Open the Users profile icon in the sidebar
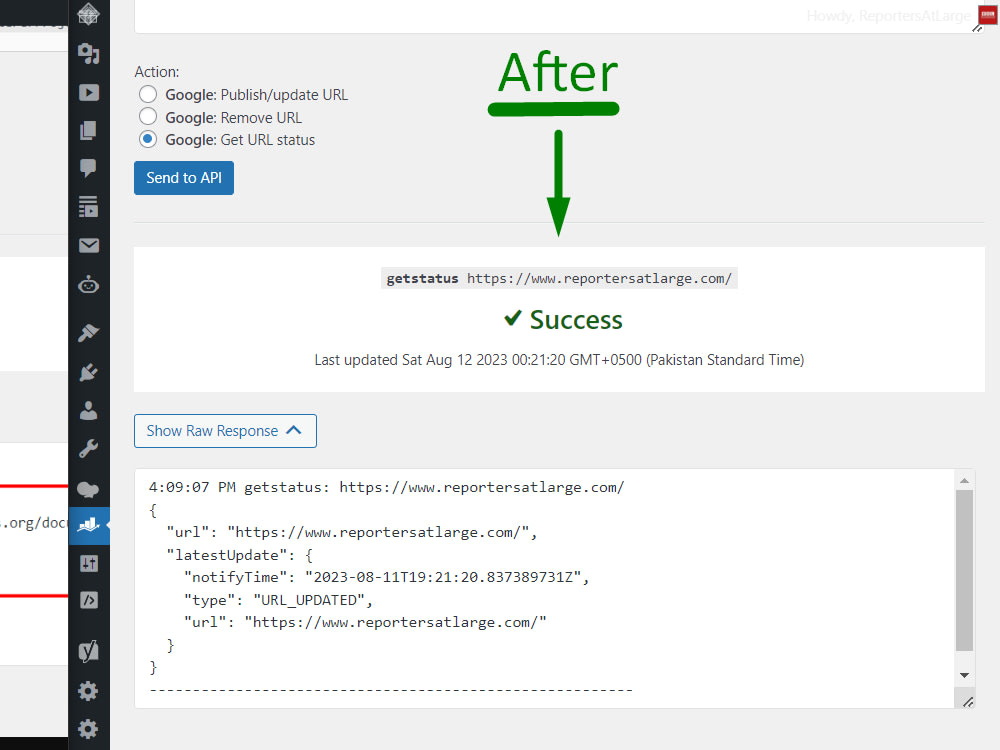The image size is (1000, 750). pos(88,410)
